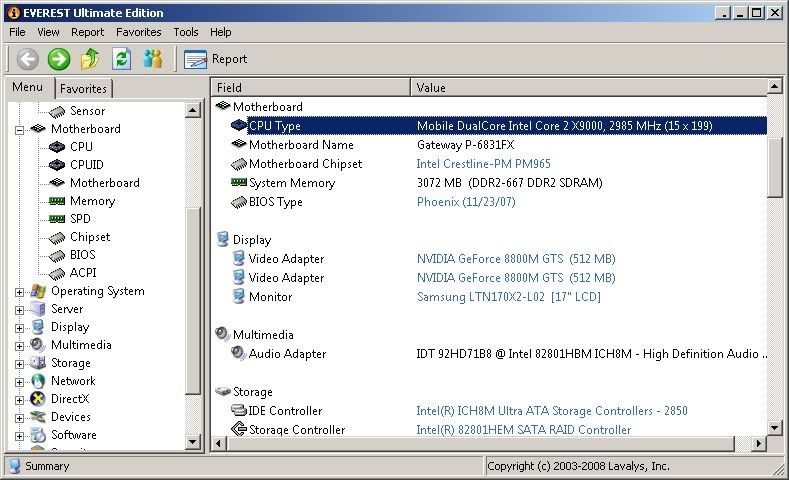
Task: Select ACPI in the menu tree
Action: point(83,273)
